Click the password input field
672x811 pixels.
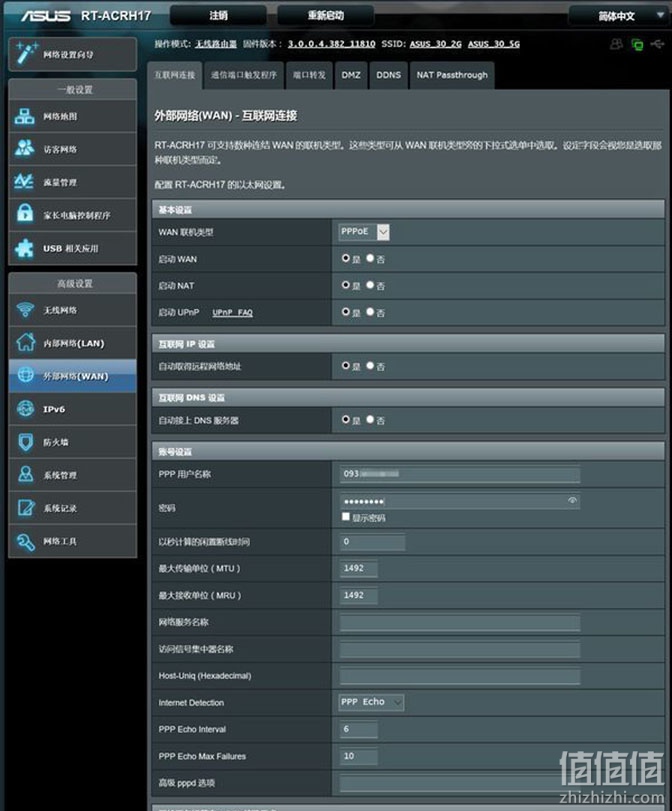coord(459,501)
